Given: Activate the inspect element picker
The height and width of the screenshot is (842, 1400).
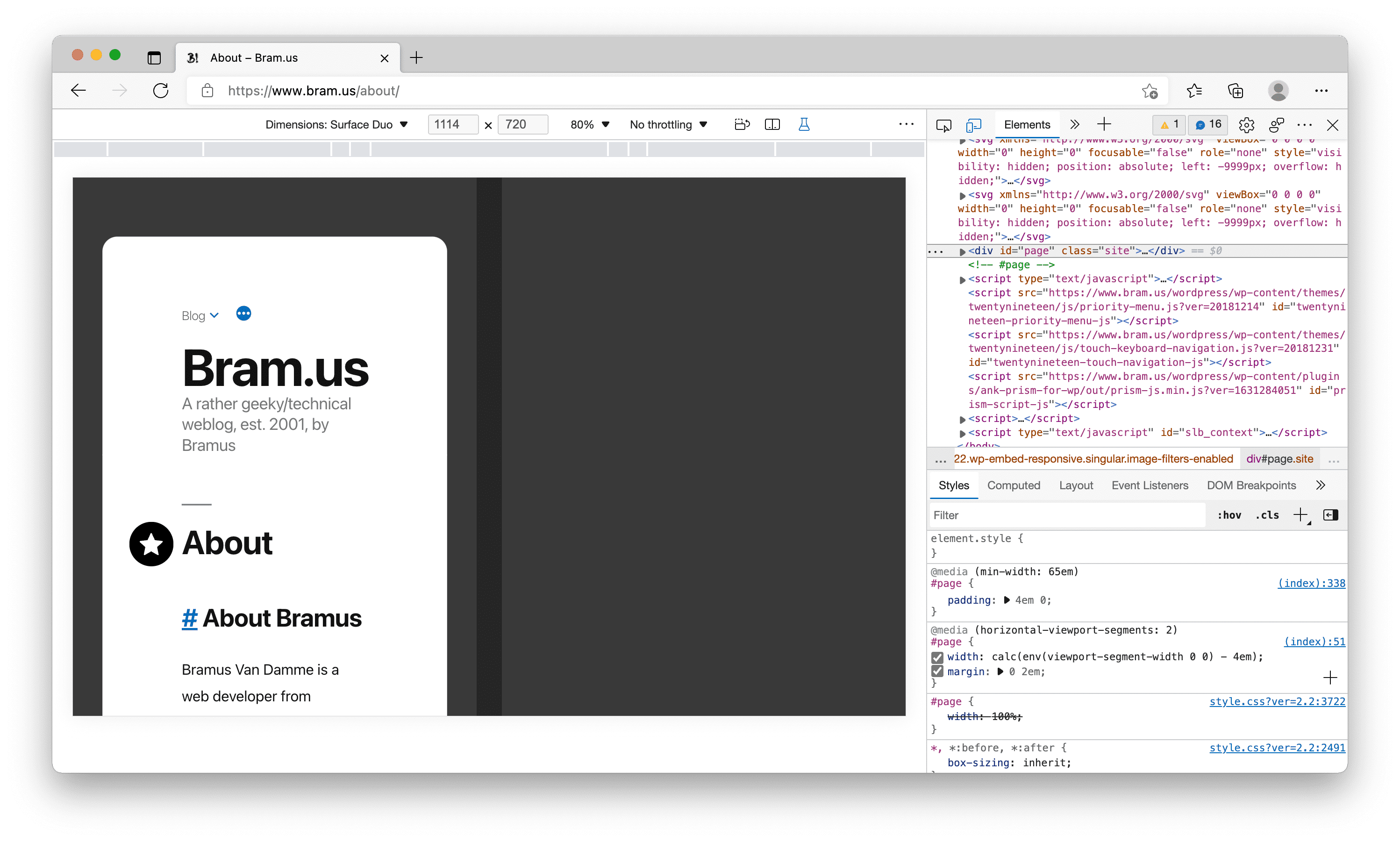Looking at the screenshot, I should tap(943, 125).
